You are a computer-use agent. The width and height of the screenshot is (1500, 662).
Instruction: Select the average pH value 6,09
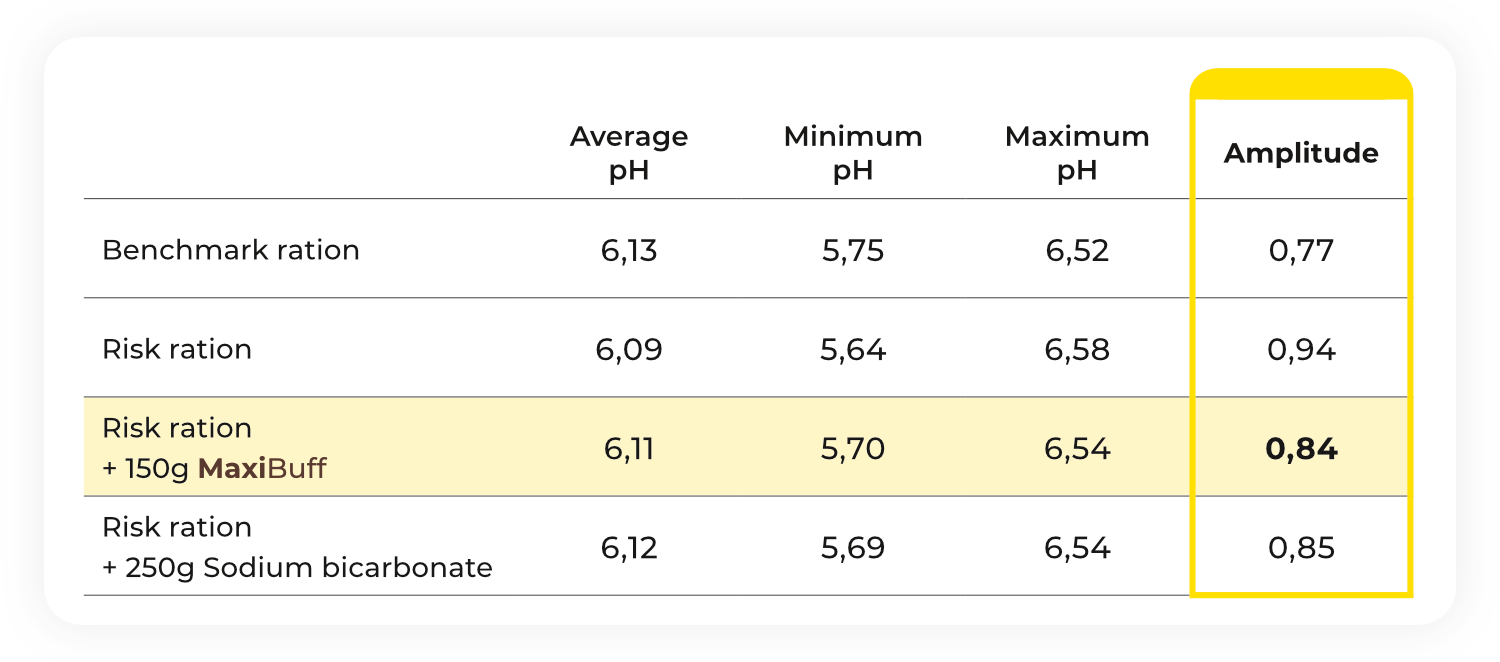click(629, 350)
